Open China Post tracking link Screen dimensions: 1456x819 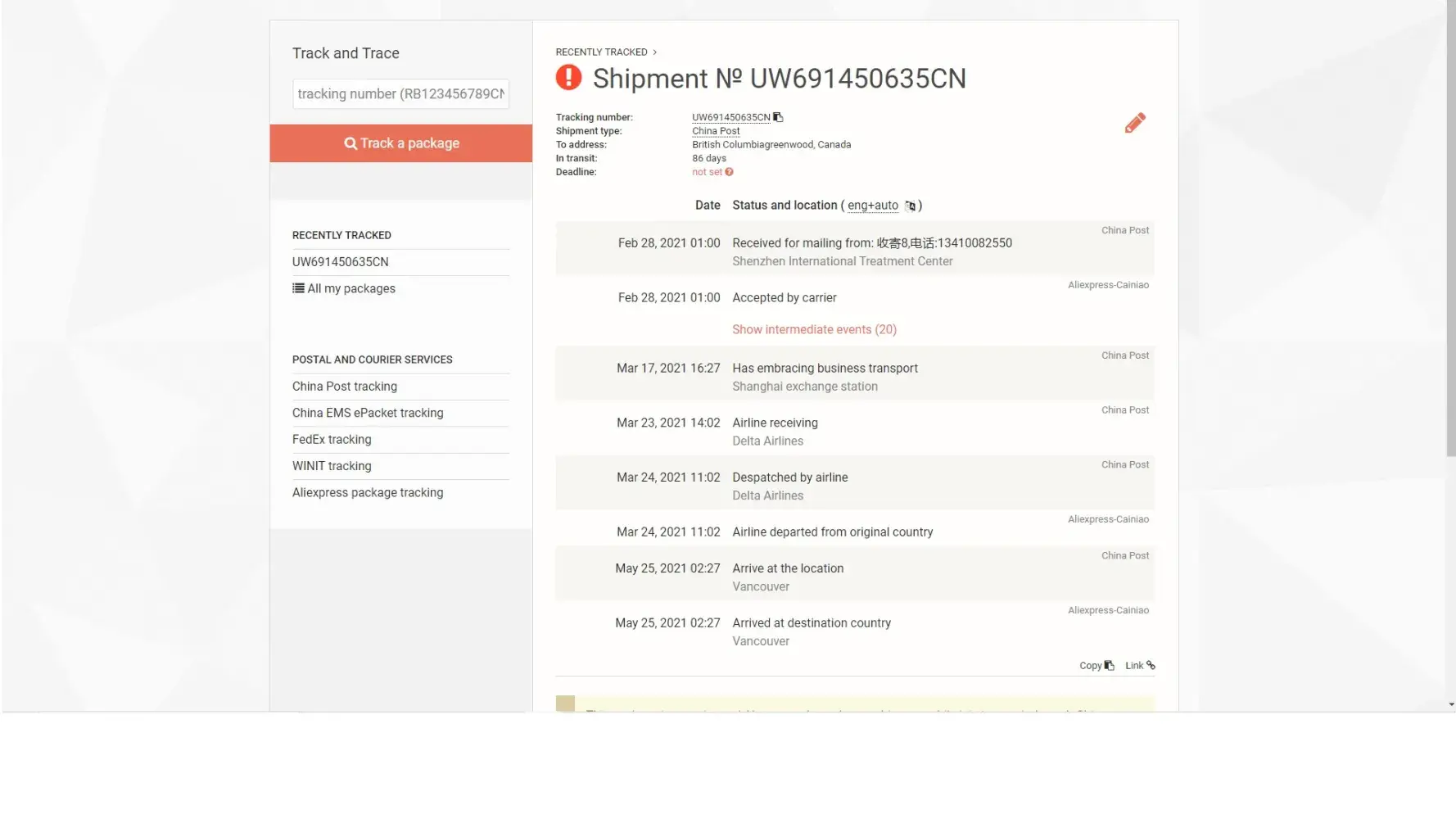(x=344, y=387)
